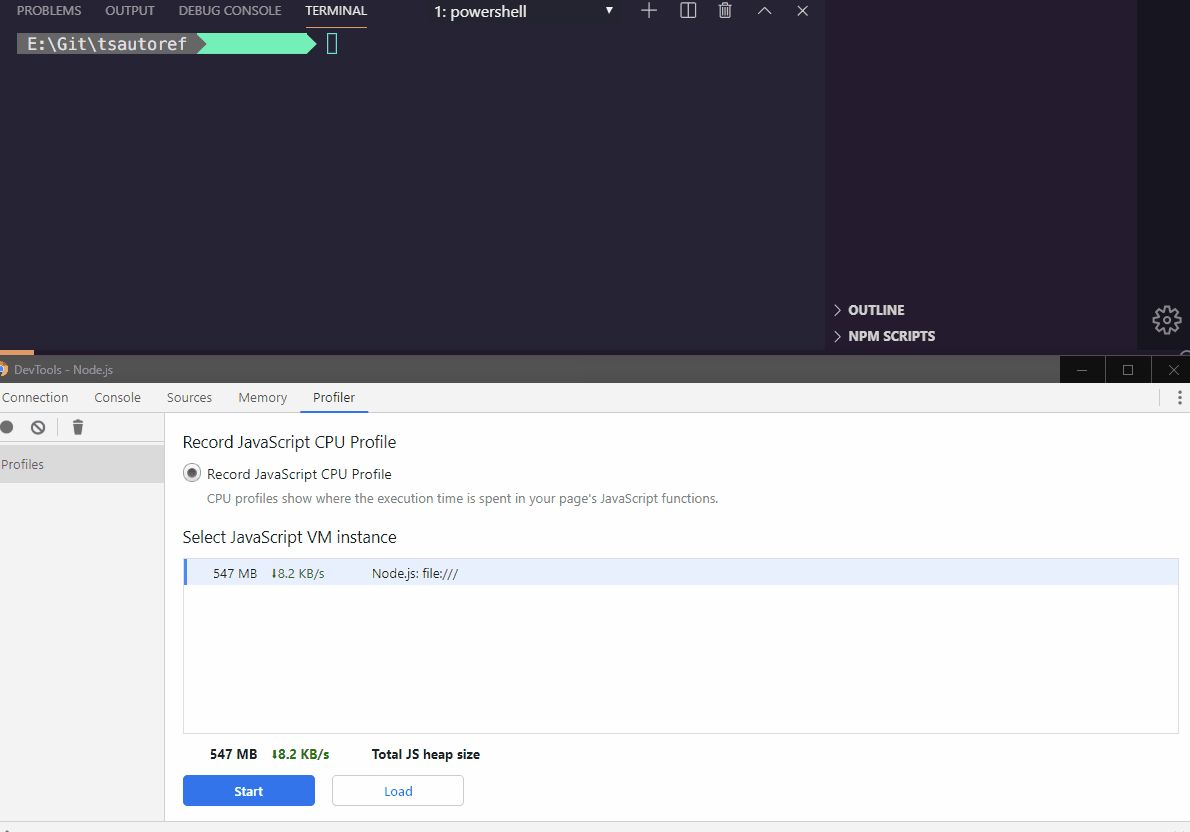Select DevTools Profiler tab
The height and width of the screenshot is (832, 1190).
click(334, 397)
